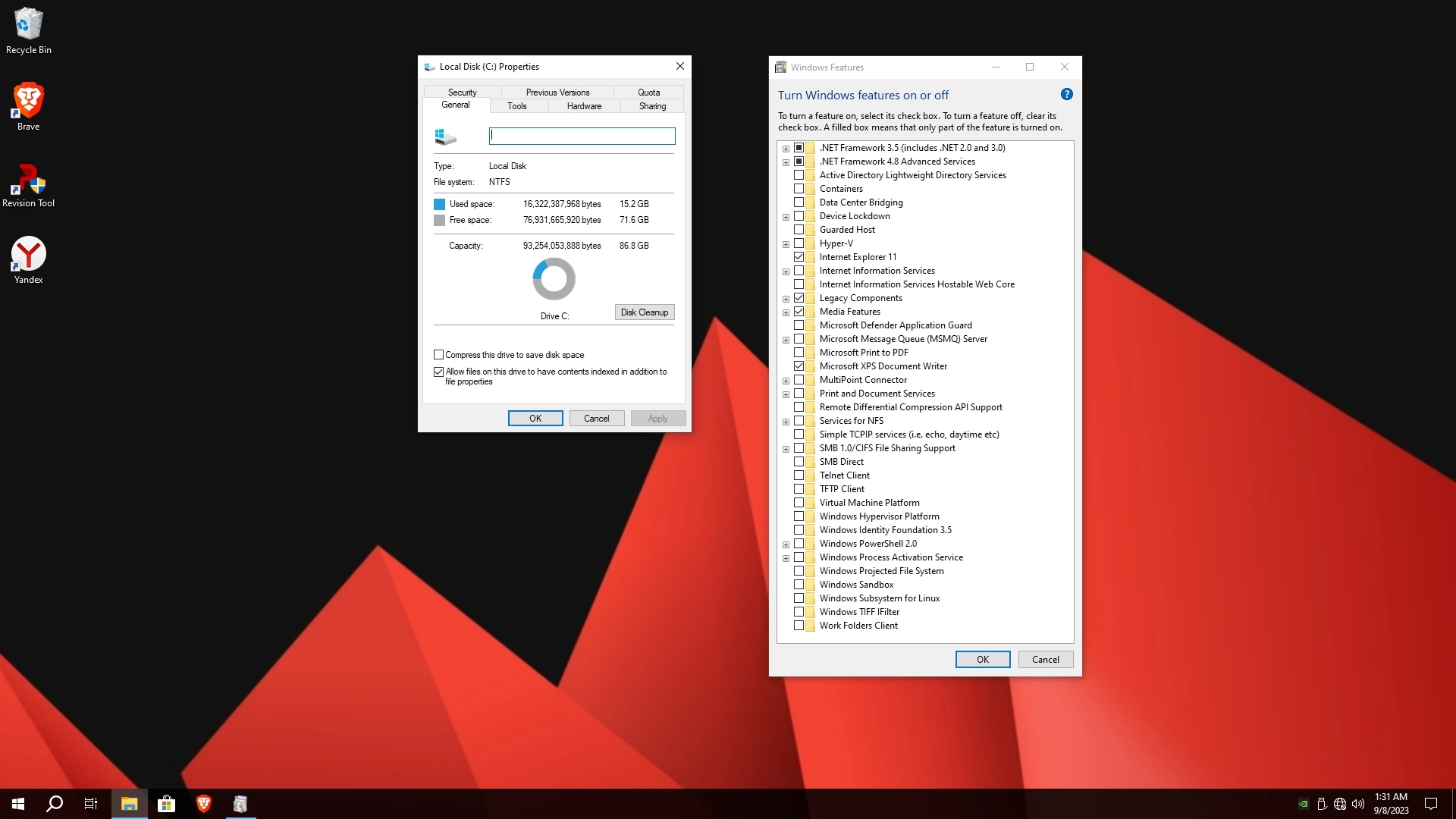Expand the Media Features node
Viewport: 1456px width, 819px height.
click(x=786, y=312)
